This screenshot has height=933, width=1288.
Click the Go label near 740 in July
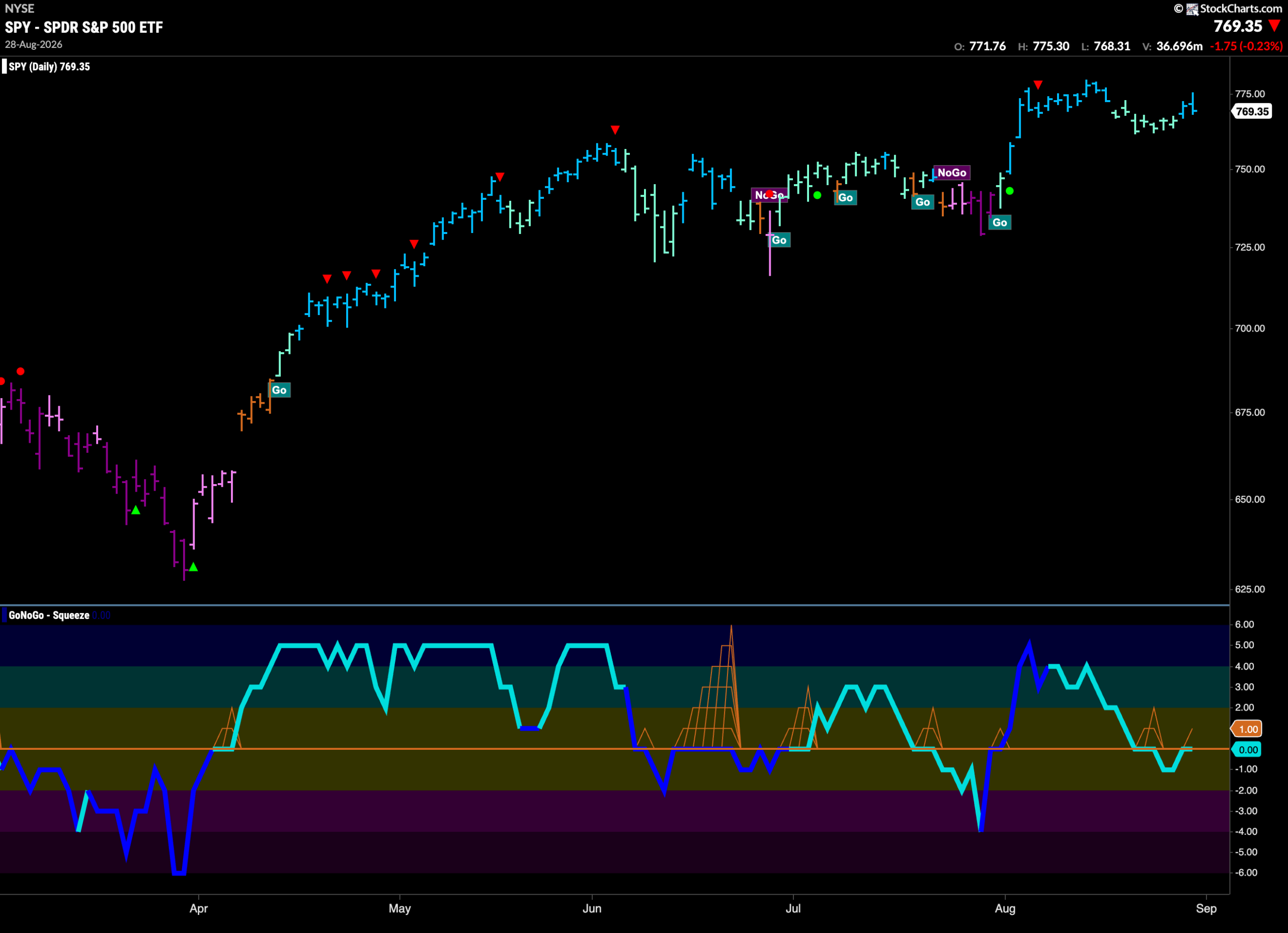(845, 198)
